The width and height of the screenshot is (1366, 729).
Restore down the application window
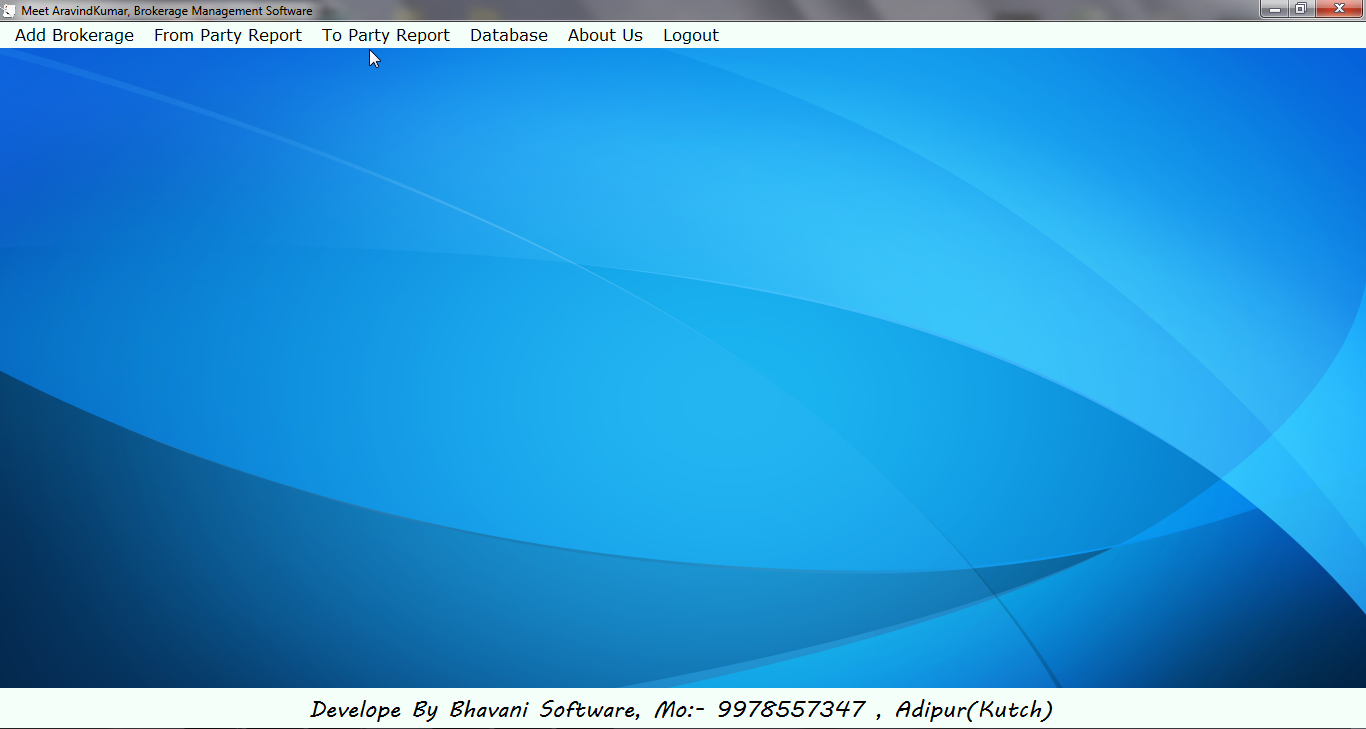(x=1301, y=9)
